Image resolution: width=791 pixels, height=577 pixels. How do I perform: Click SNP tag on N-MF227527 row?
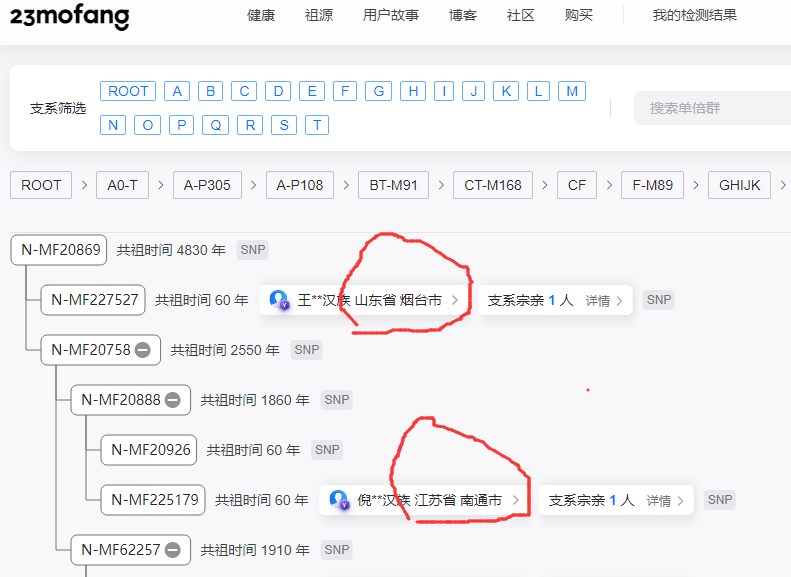(659, 300)
